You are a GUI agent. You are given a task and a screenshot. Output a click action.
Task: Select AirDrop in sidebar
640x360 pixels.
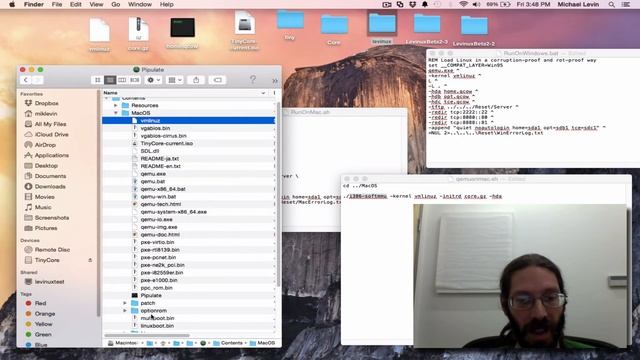pos(45,145)
